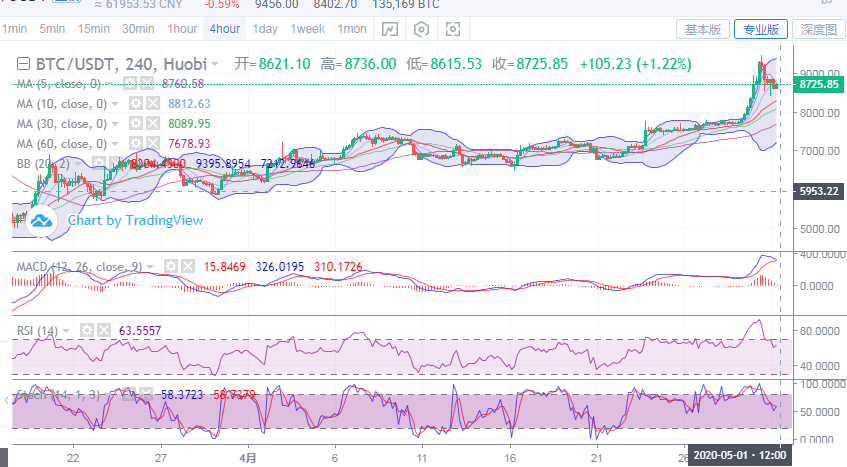847x467 pixels.
Task: Expand the MACD (12, 26, close, 9) dropdown arrow
Action: point(150,267)
